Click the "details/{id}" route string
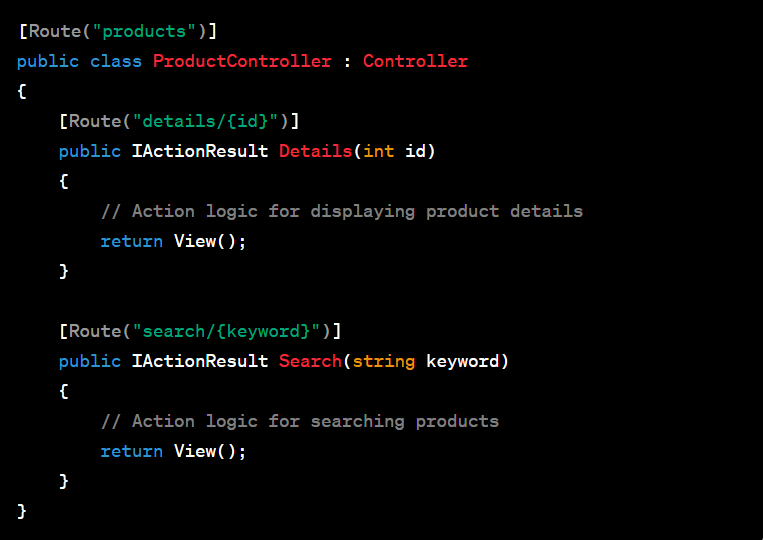Screen dimensions: 764x540 (x=210, y=121)
